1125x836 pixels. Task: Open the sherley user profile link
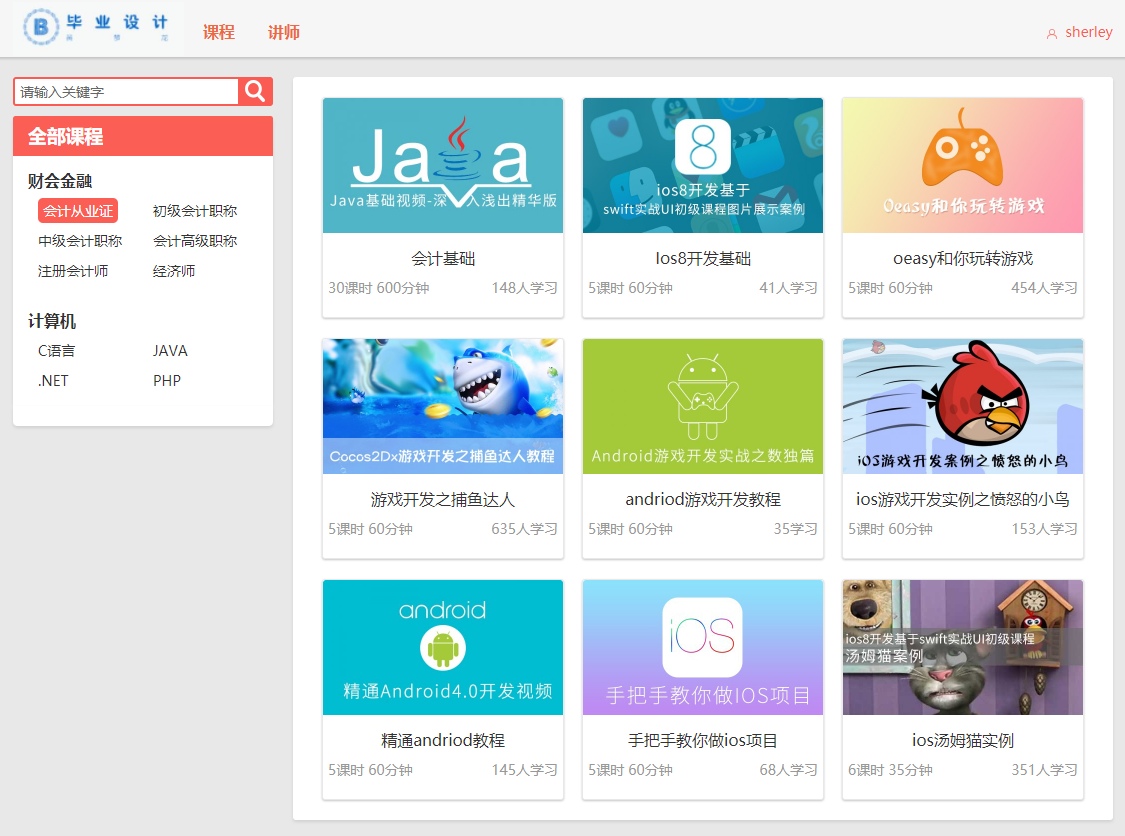1088,32
